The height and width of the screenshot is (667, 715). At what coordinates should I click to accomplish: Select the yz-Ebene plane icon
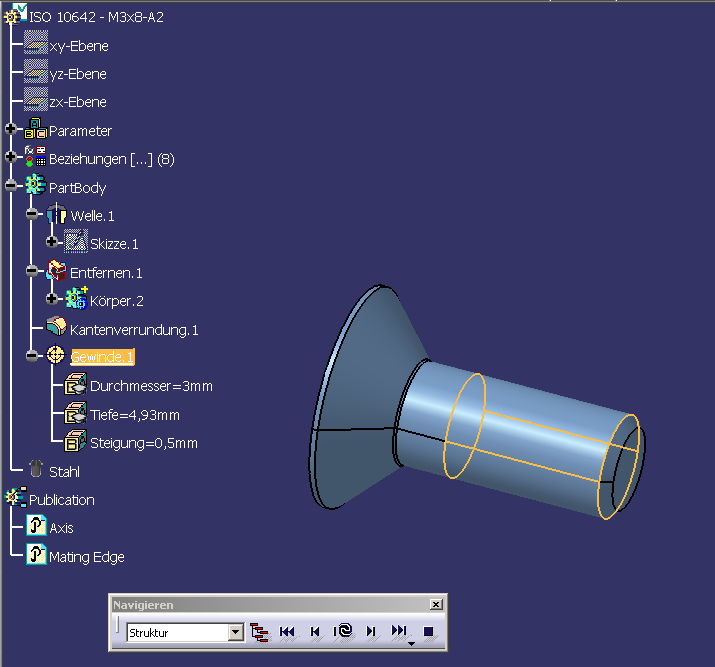(36, 71)
